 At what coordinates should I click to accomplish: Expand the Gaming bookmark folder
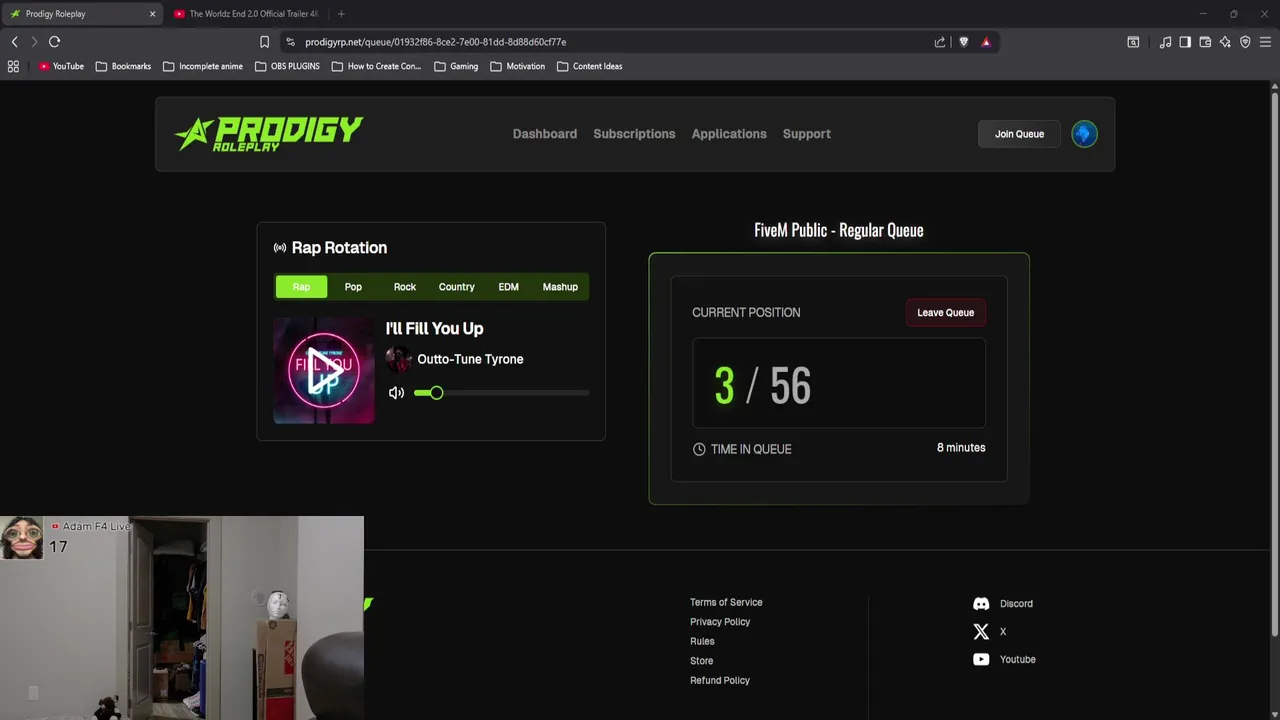tap(456, 66)
